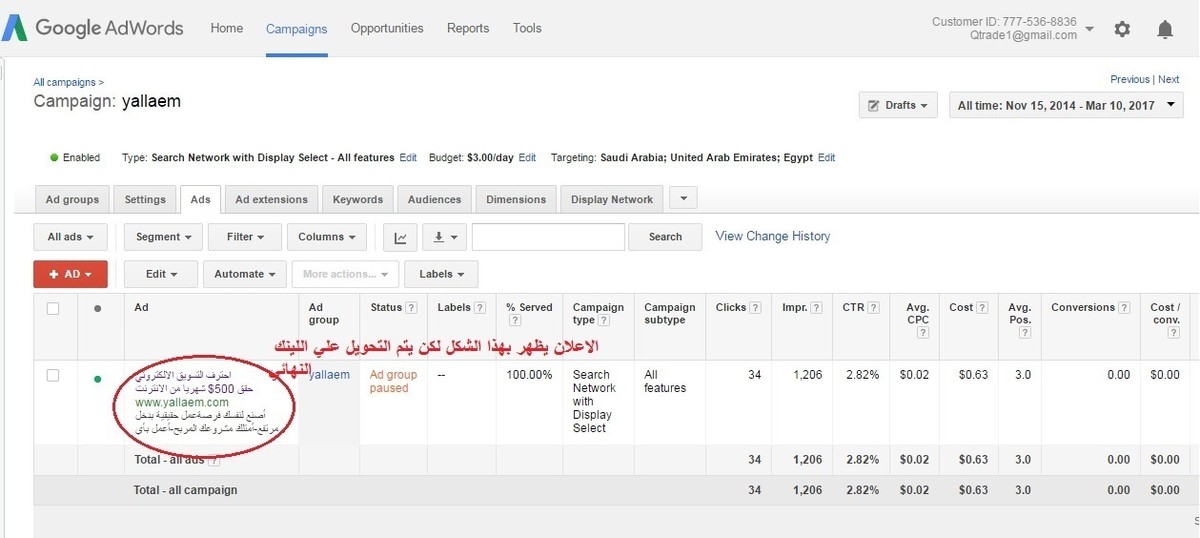Screen dimensions: 1200x538
Task: Check the yallaem.com ad row checkbox
Action: coord(53,375)
